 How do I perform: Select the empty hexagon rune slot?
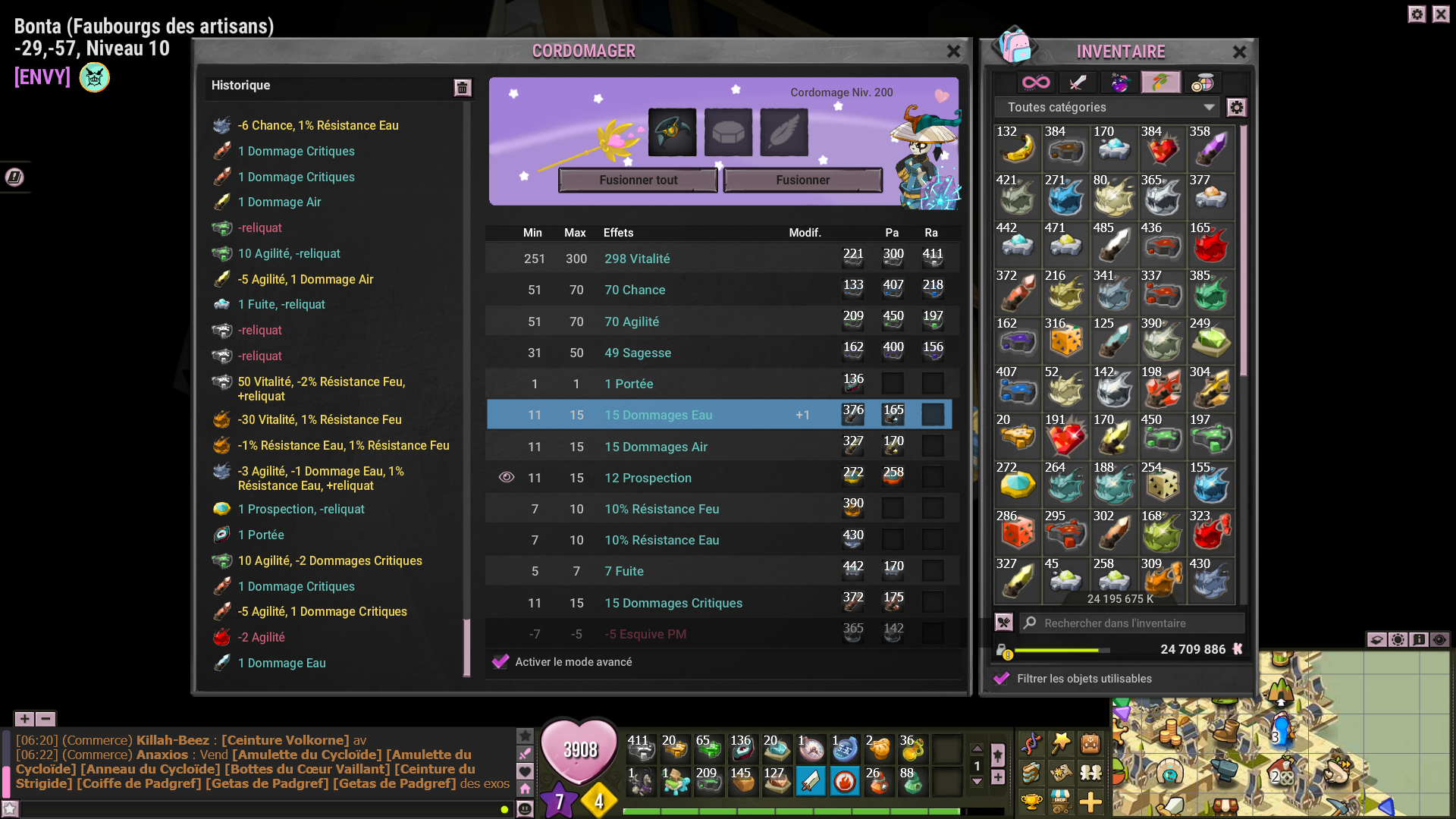pyautogui.click(x=728, y=132)
